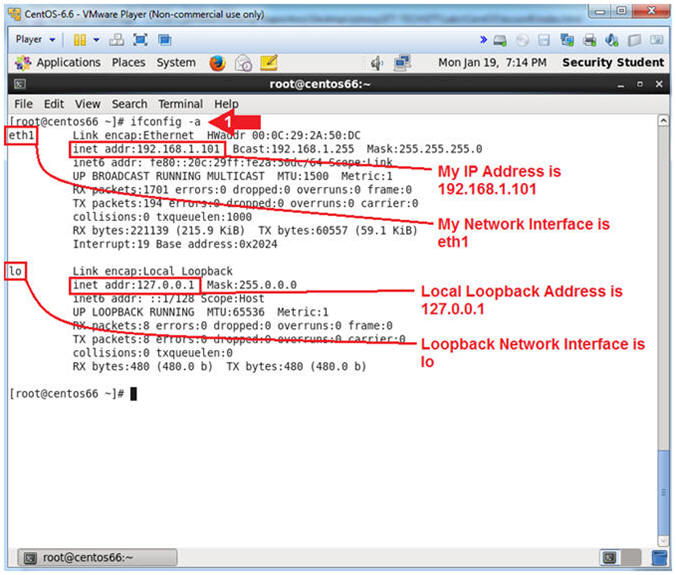Image resolution: width=676 pixels, height=575 pixels.
Task: Expand the VMware devices chevron
Action: (483, 40)
